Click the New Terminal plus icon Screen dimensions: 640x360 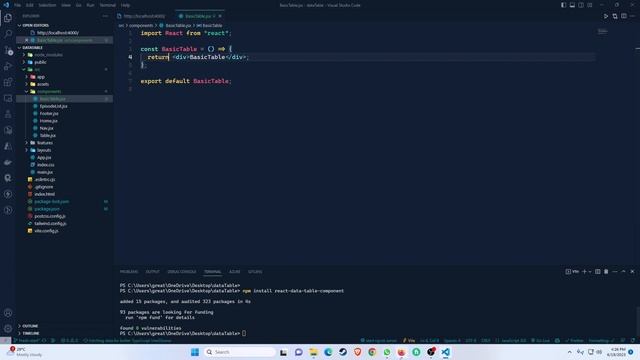pos(584,271)
